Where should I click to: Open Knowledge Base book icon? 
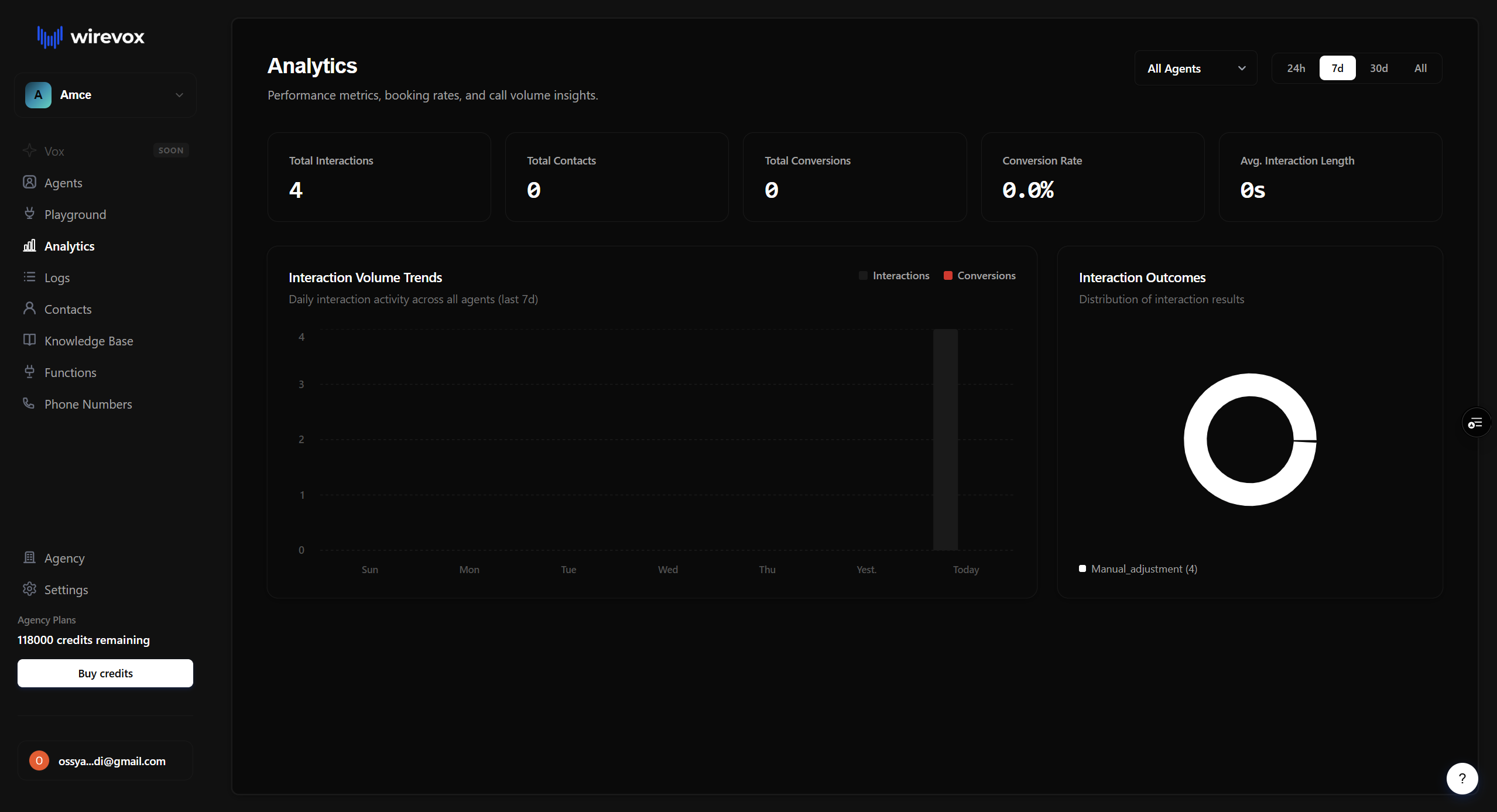29,340
